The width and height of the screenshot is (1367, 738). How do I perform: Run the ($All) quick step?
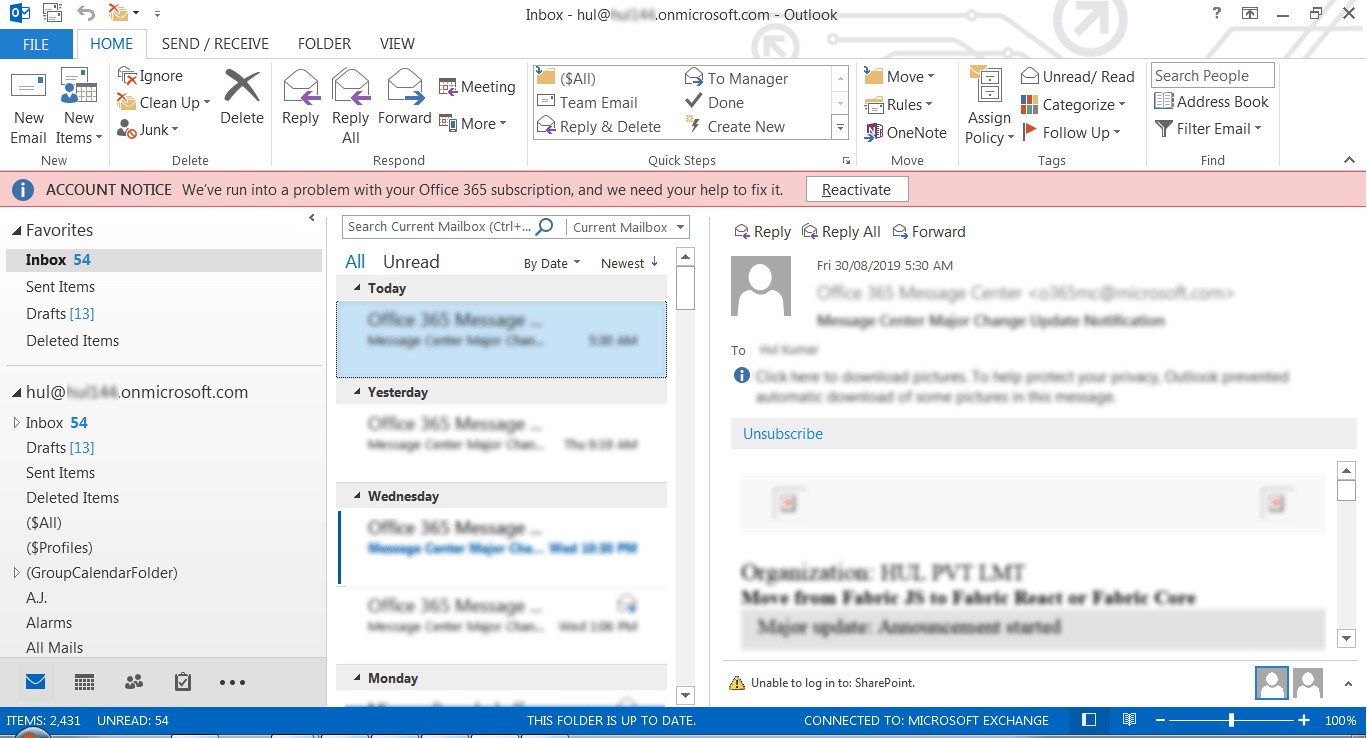[566, 78]
